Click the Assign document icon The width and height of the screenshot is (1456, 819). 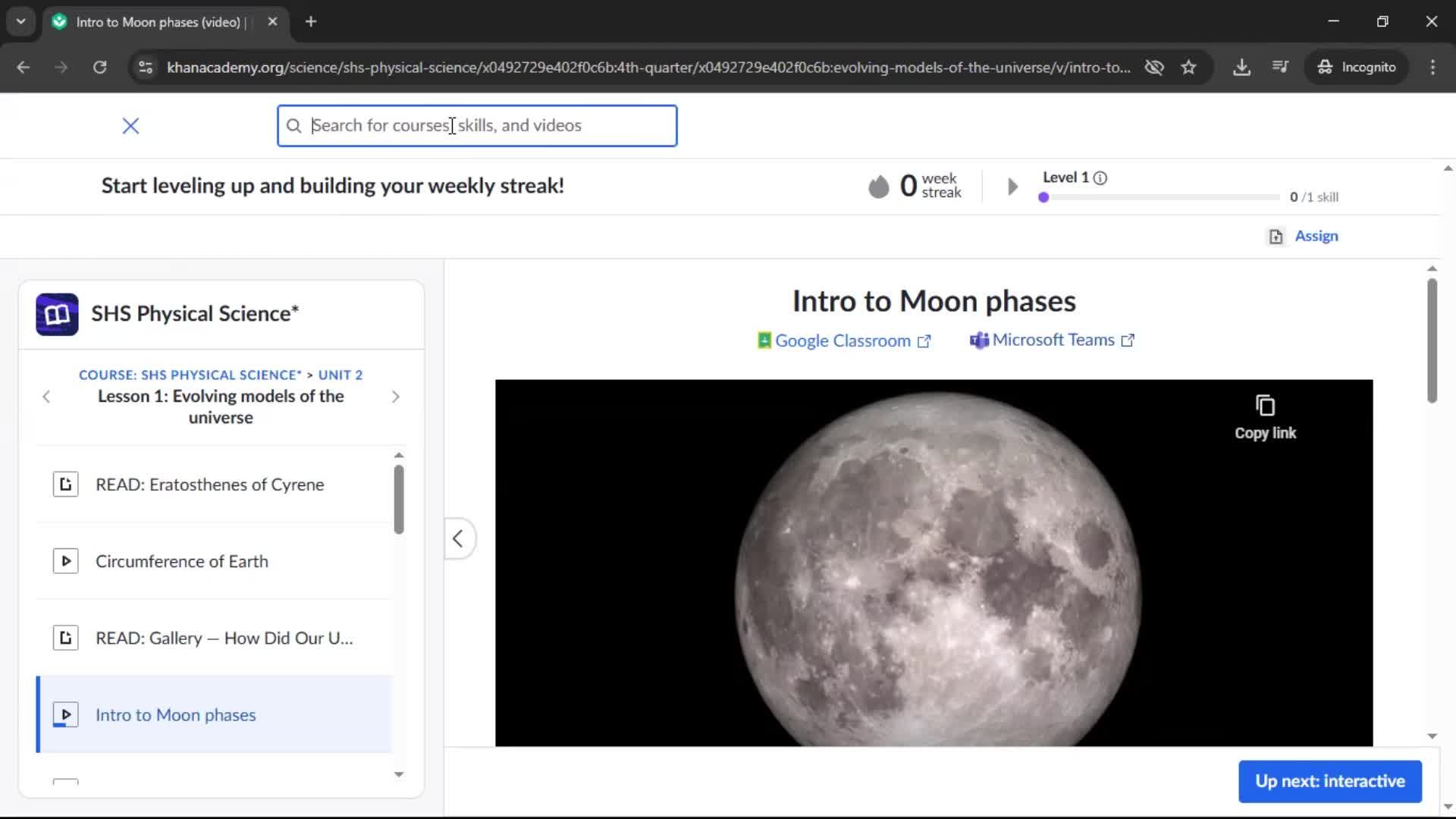tap(1276, 237)
